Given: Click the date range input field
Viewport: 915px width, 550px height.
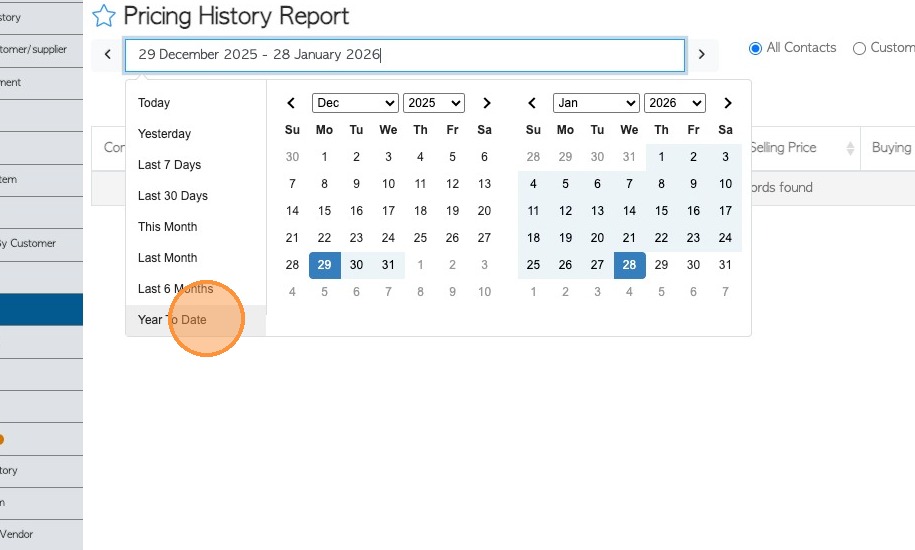Looking at the screenshot, I should (x=404, y=55).
